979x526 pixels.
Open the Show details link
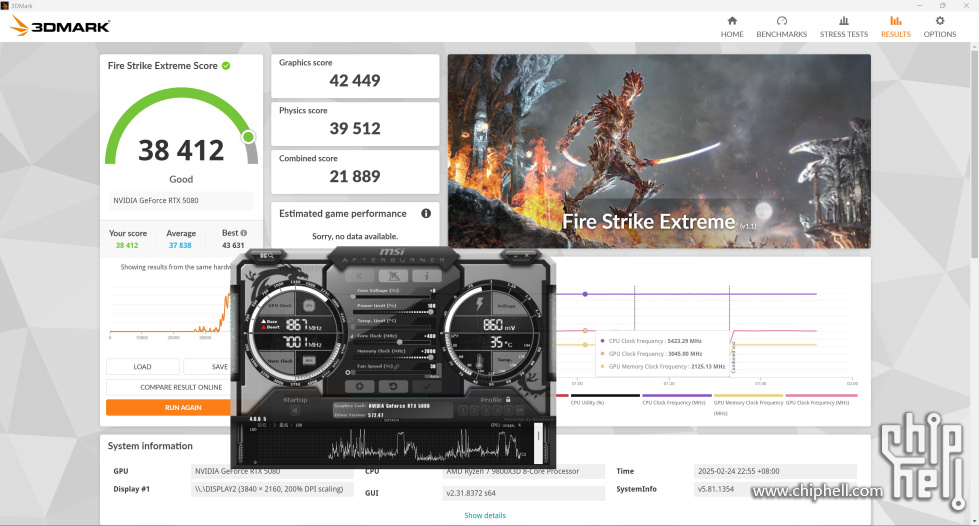tap(485, 515)
